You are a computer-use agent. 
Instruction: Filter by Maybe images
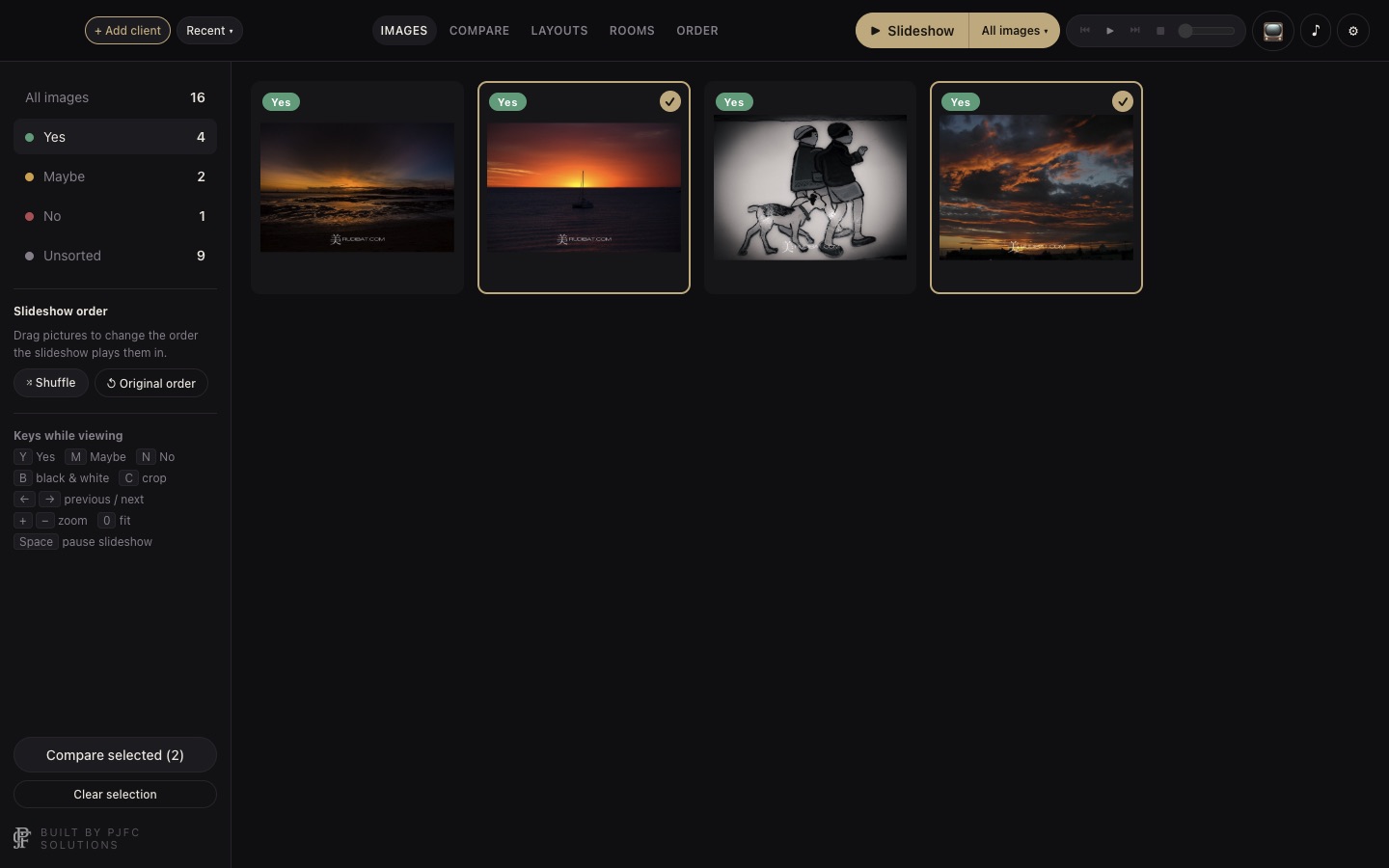pos(115,176)
